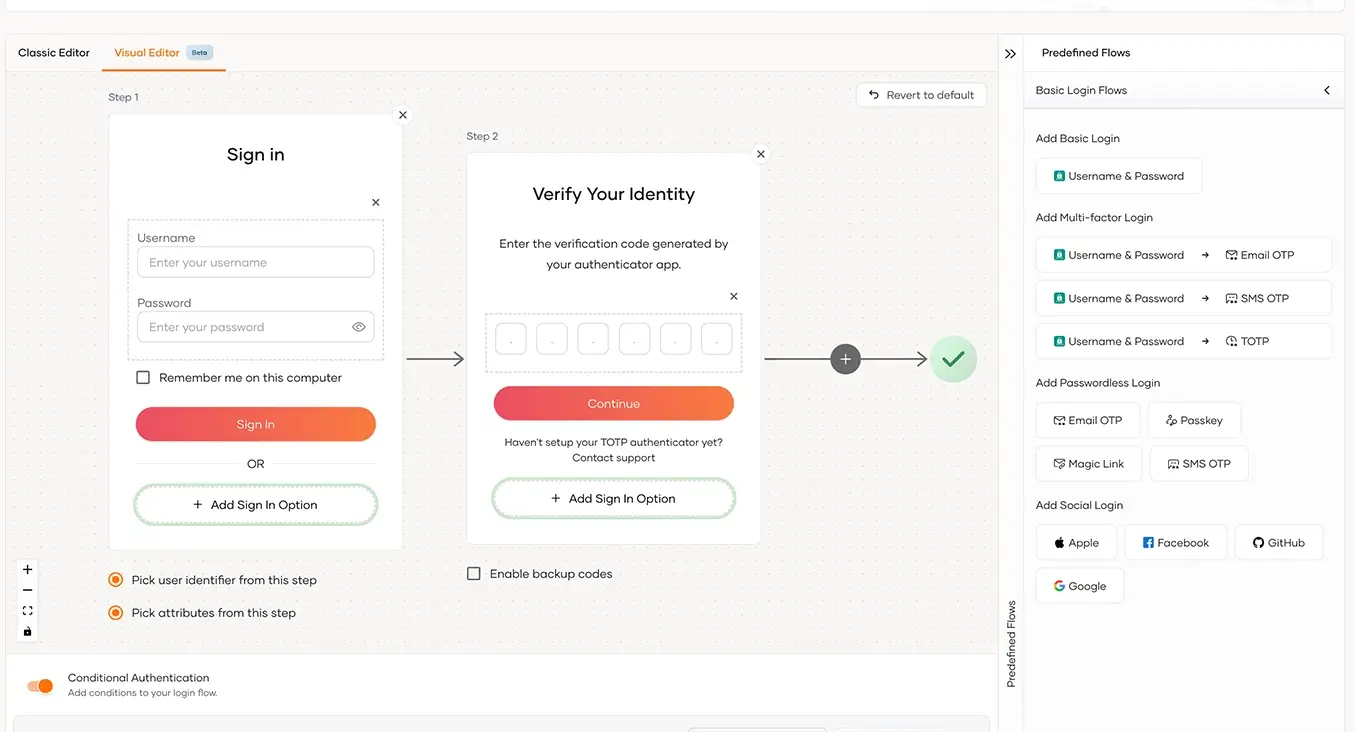Select Pick user identifier from this step
Screen dimensions: 1355x732
tap(115, 579)
